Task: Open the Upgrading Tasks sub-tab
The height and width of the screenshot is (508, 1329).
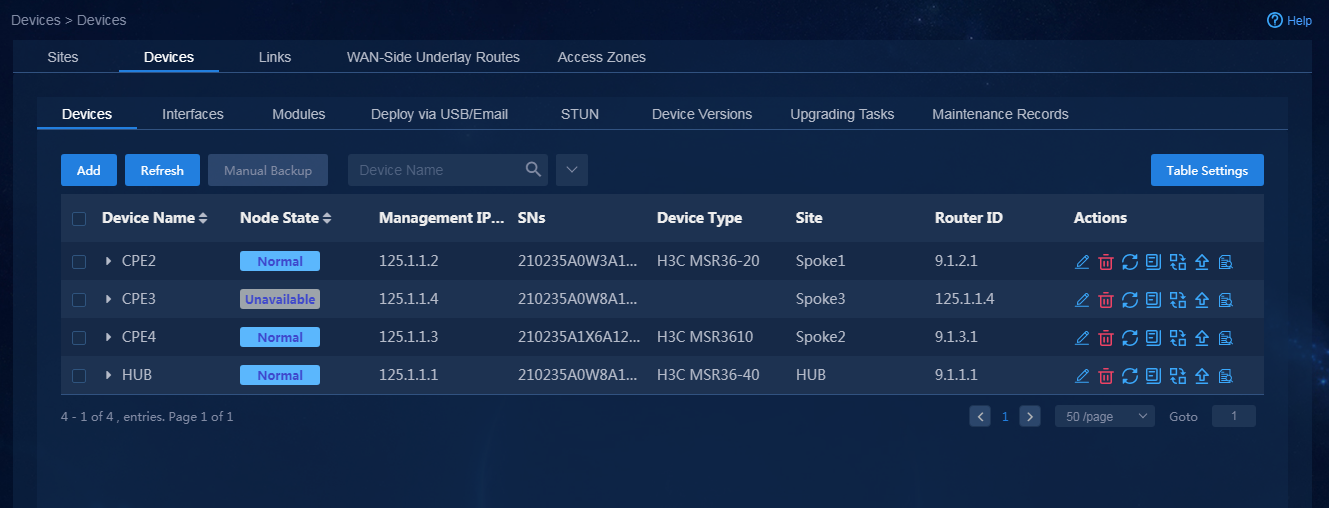Action: [842, 114]
